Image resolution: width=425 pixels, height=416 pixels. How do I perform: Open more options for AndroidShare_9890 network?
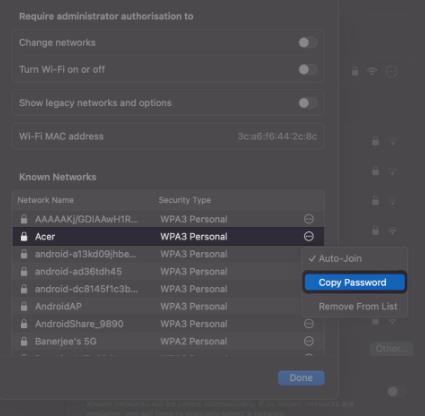[309, 324]
